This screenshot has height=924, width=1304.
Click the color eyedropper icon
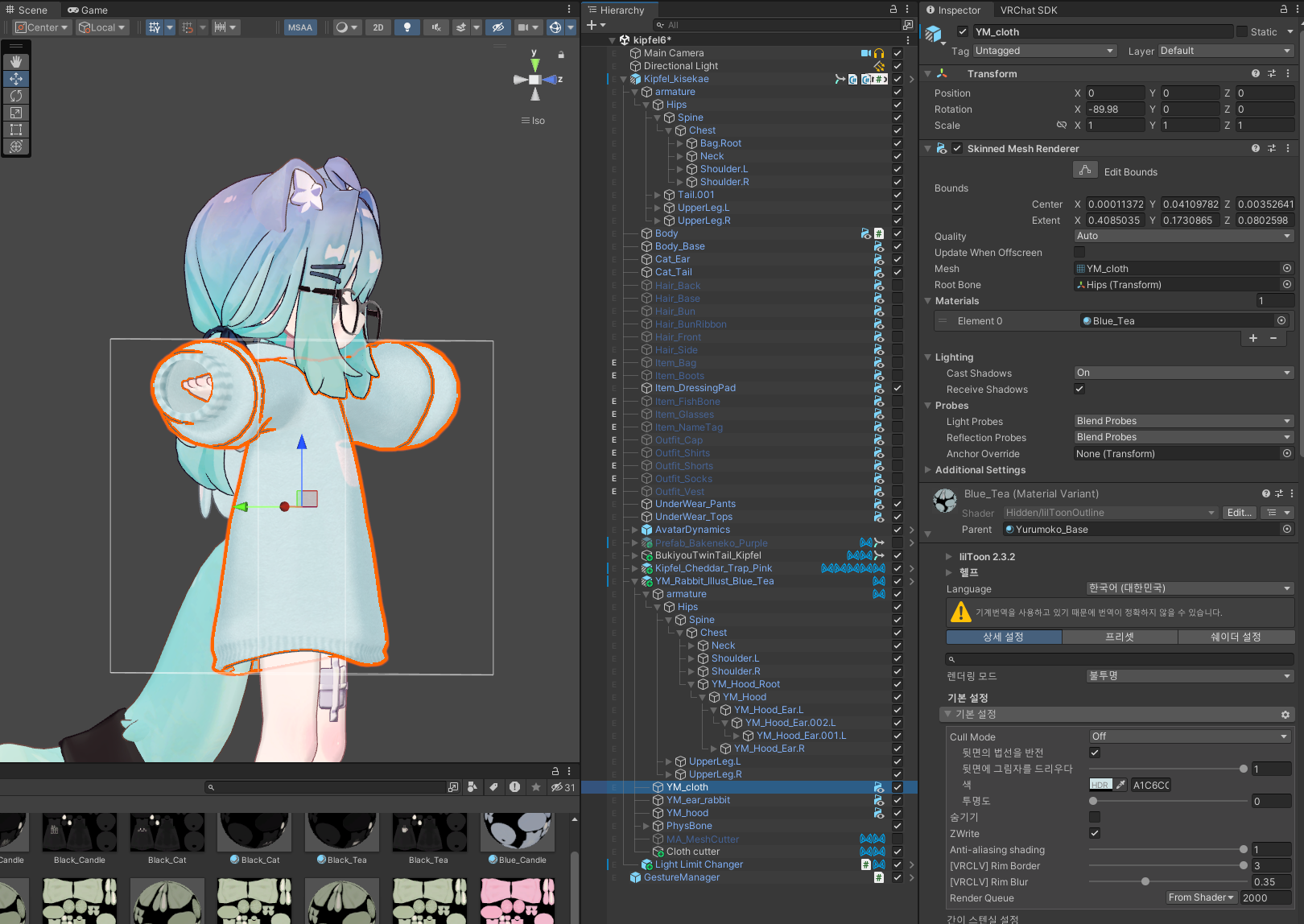pyautogui.click(x=1120, y=785)
